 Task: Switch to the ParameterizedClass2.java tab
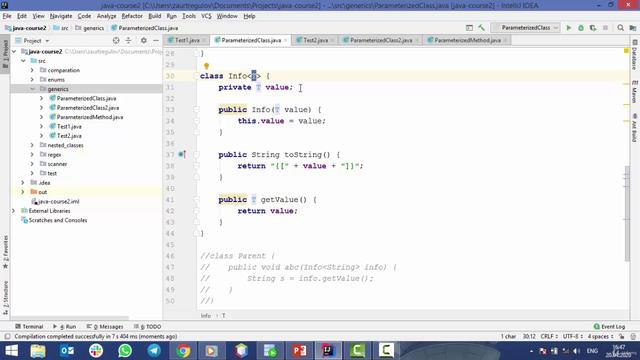[381, 40]
